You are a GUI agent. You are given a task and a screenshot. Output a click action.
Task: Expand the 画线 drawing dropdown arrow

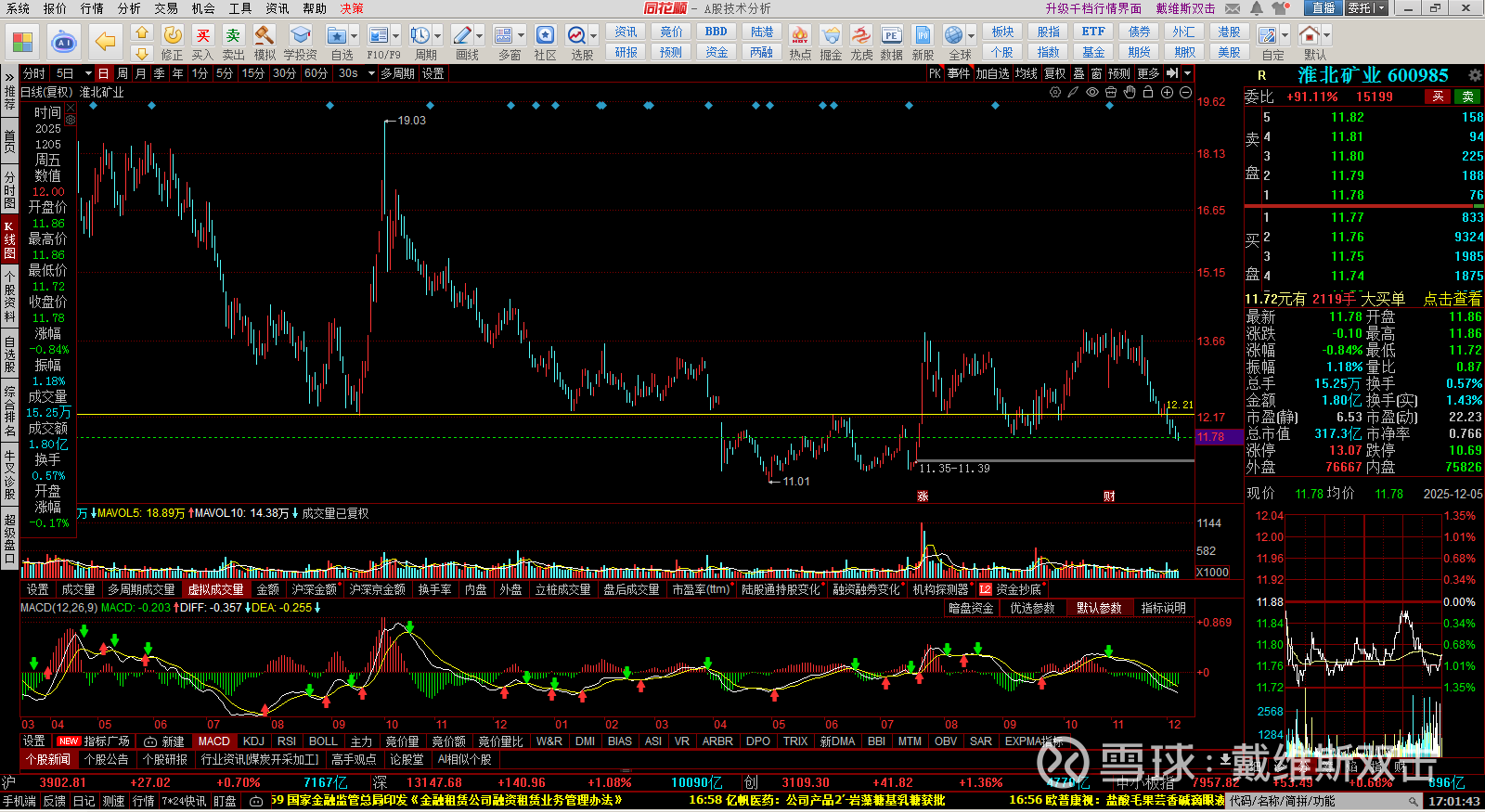pos(480,36)
